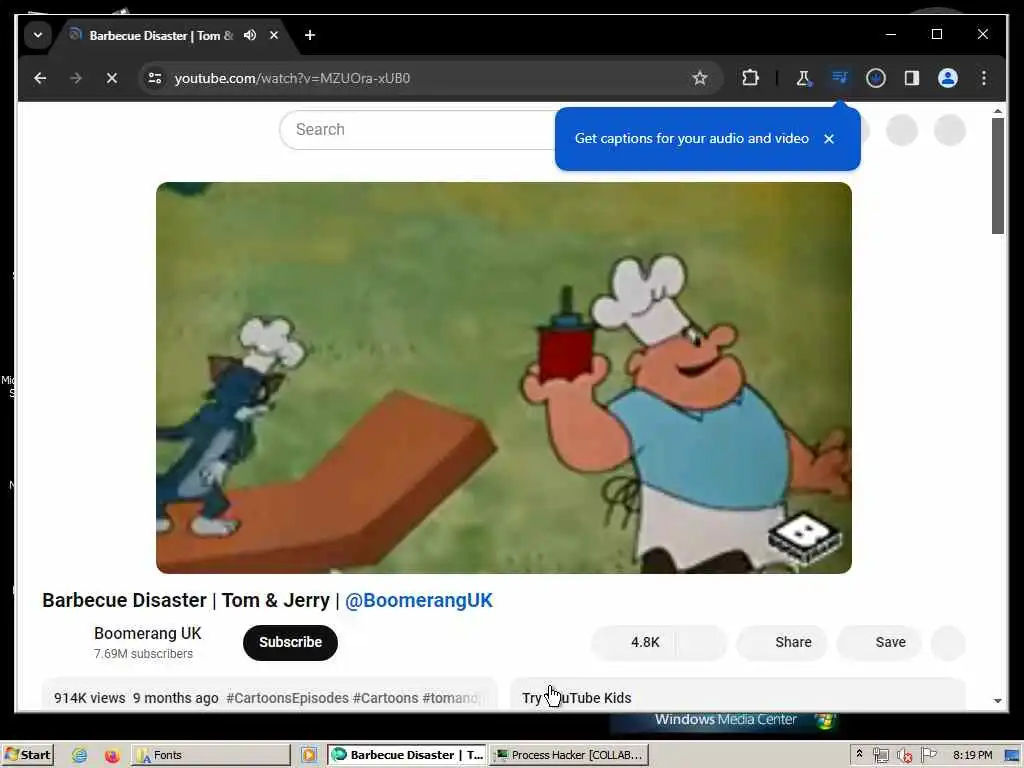Open the downloads circle icon
1024x768 pixels.
pyautogui.click(x=876, y=78)
